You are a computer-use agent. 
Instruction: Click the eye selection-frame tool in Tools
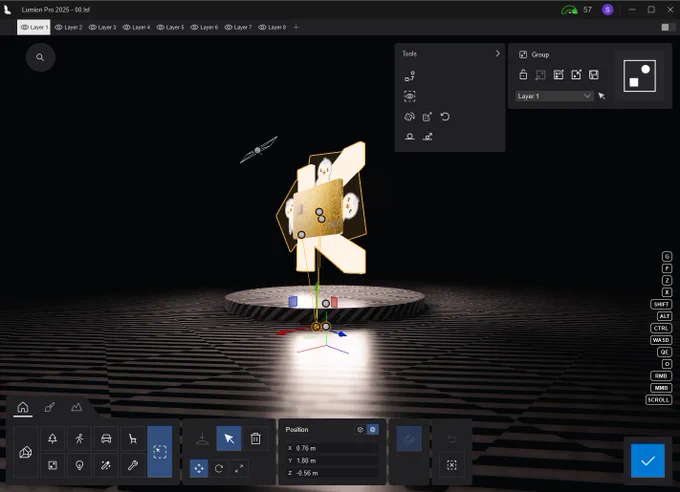click(x=410, y=96)
